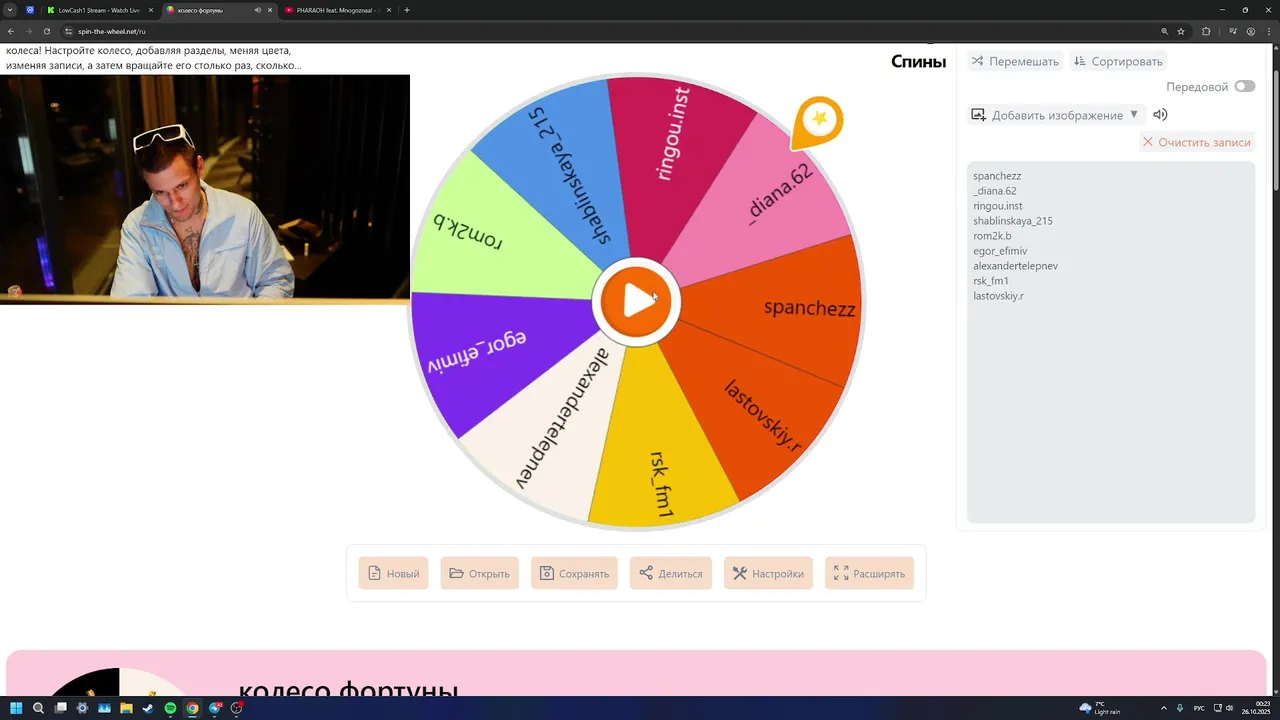Click the Открыть button

tap(479, 573)
